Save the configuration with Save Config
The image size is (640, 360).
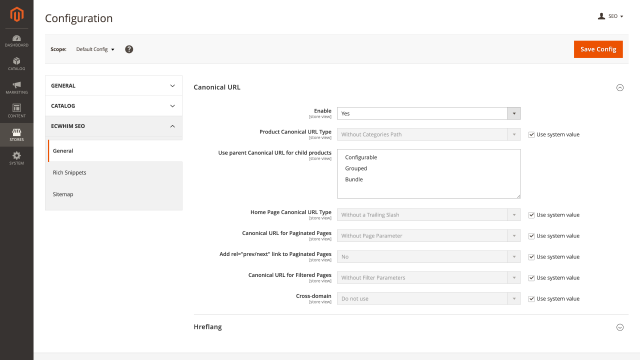pyautogui.click(x=598, y=49)
